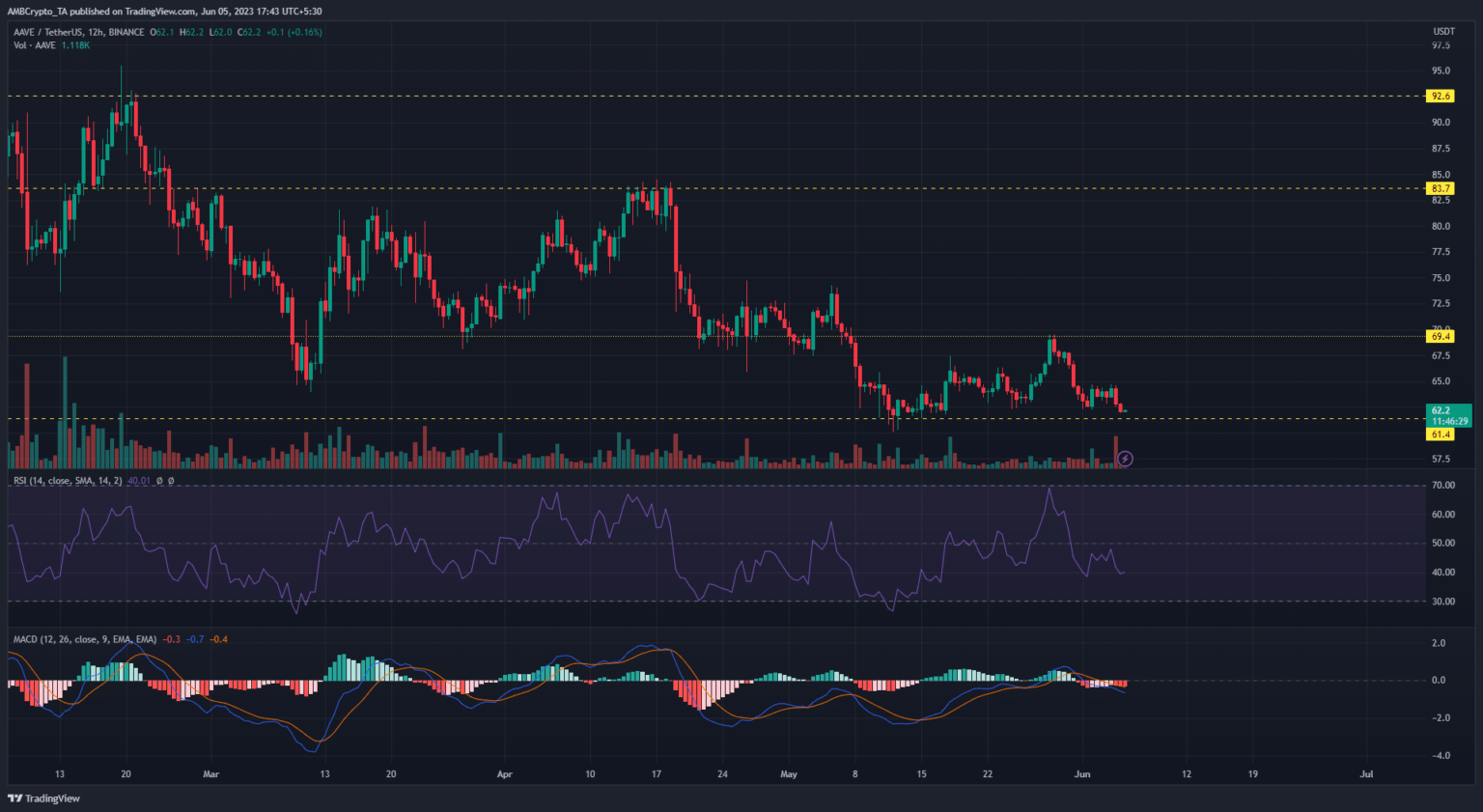The width and height of the screenshot is (1483, 812).
Task: Click the green 62.2 current price tag
Action: [1448, 415]
